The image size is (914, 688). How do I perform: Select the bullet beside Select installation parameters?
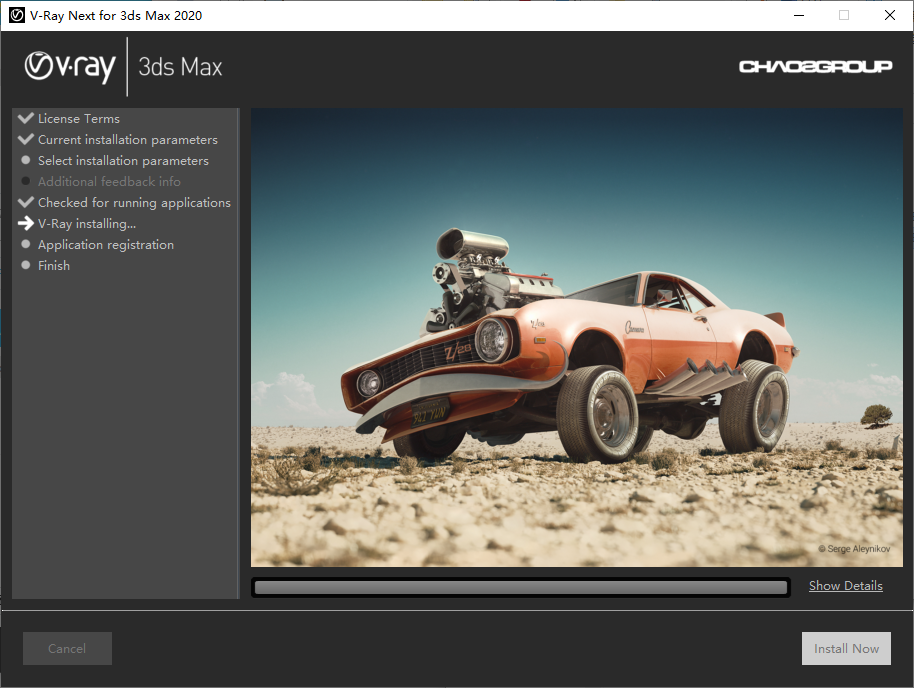coord(25,159)
